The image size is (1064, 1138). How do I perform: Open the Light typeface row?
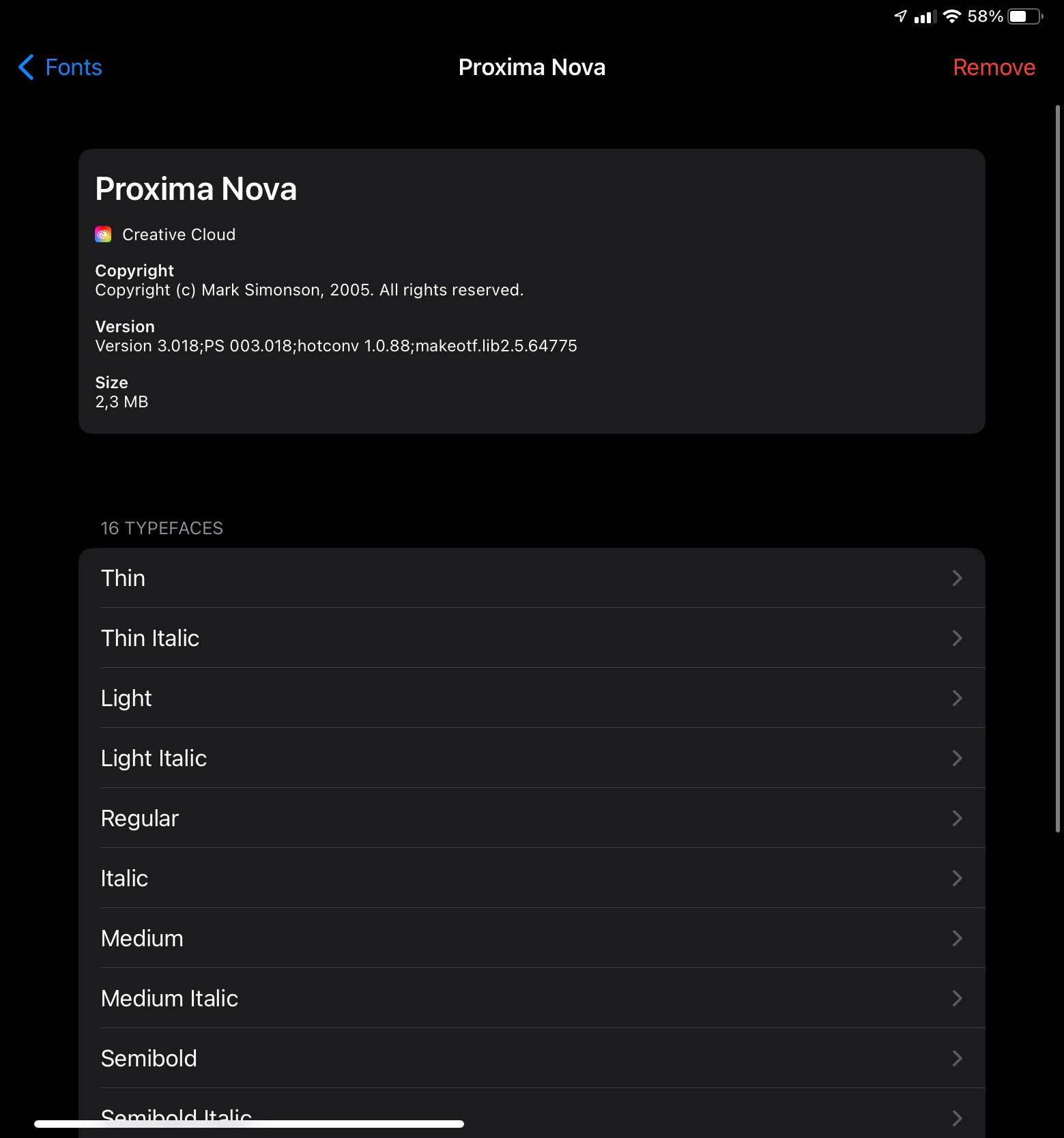click(x=532, y=698)
